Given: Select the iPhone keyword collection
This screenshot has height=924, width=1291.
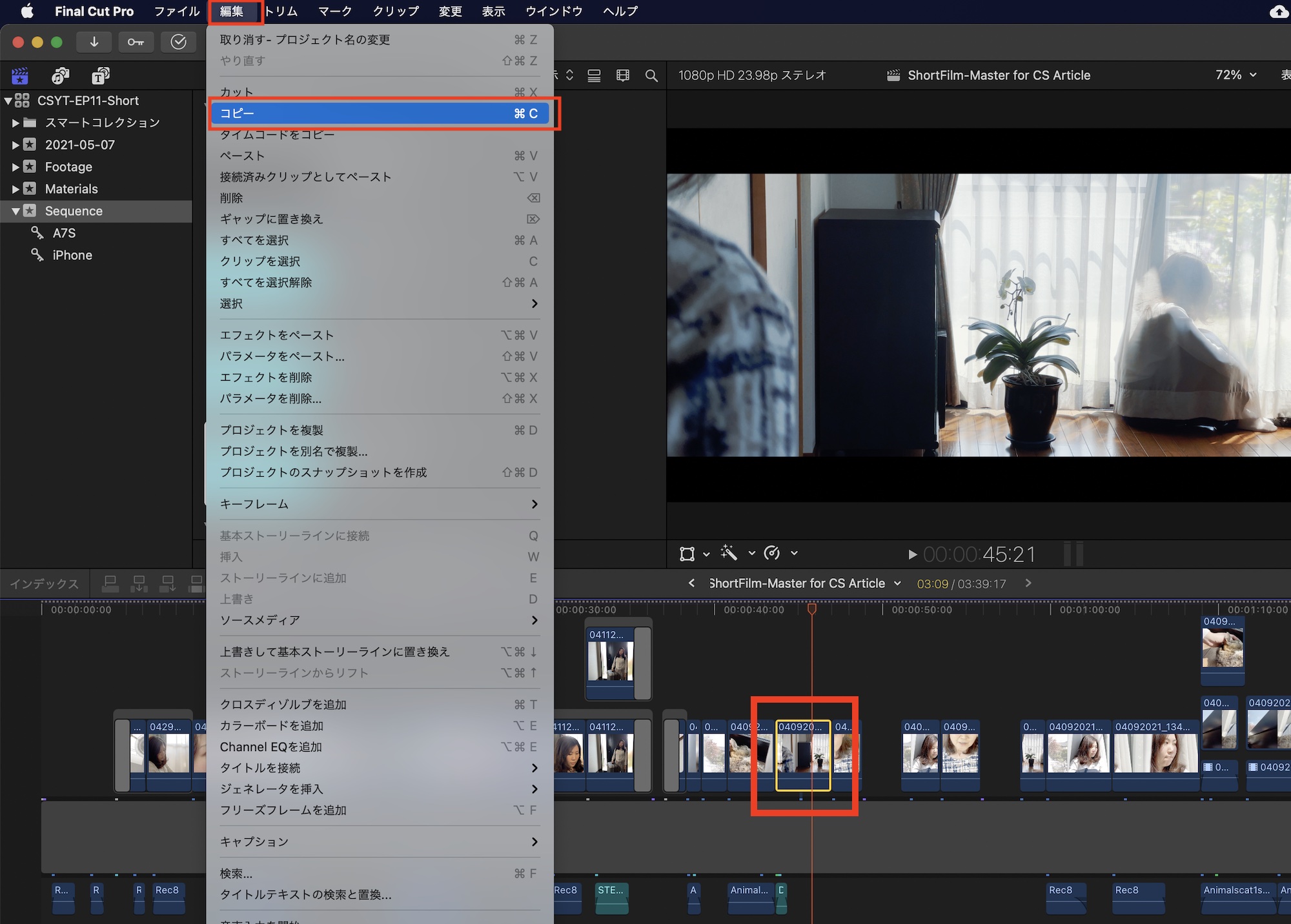Looking at the screenshot, I should (72, 255).
